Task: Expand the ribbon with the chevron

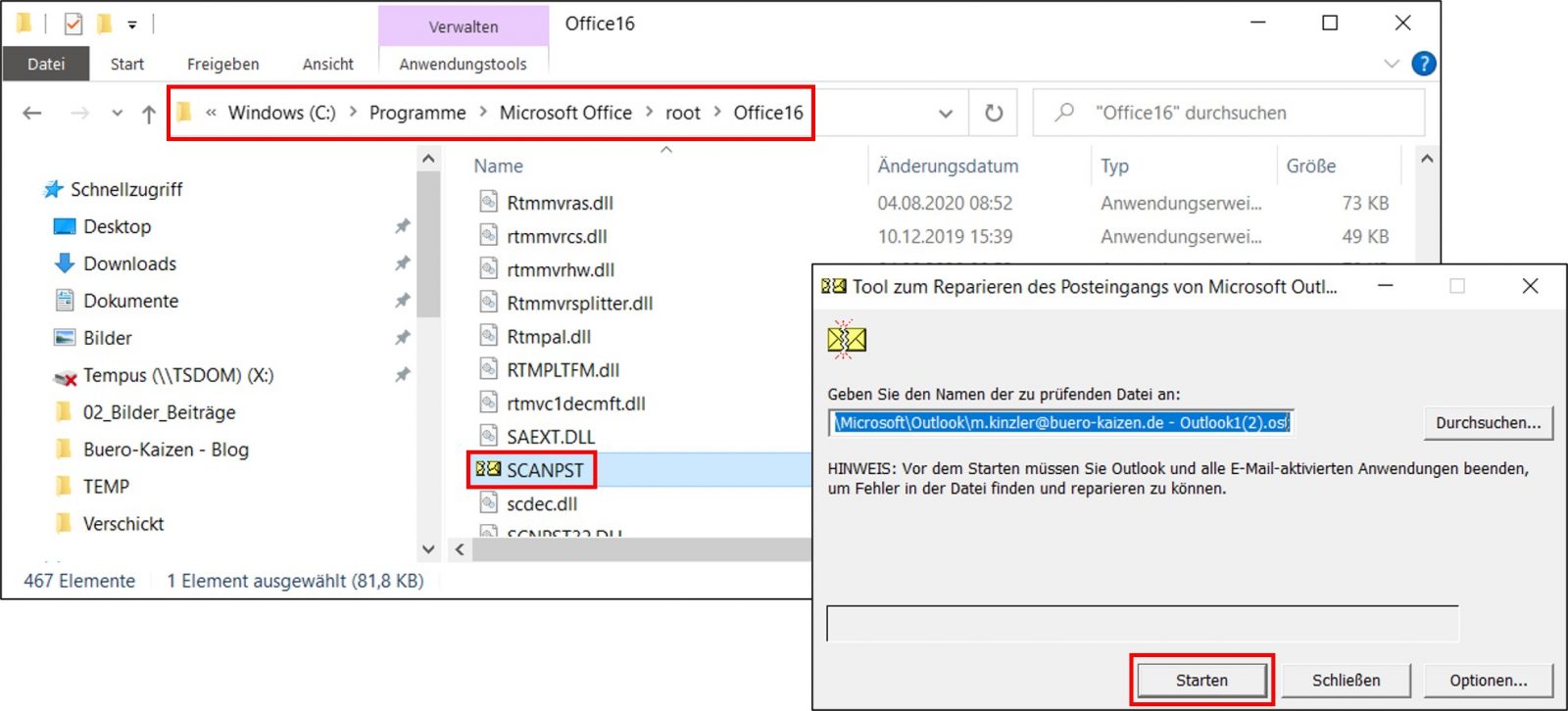Action: pyautogui.click(x=1392, y=64)
